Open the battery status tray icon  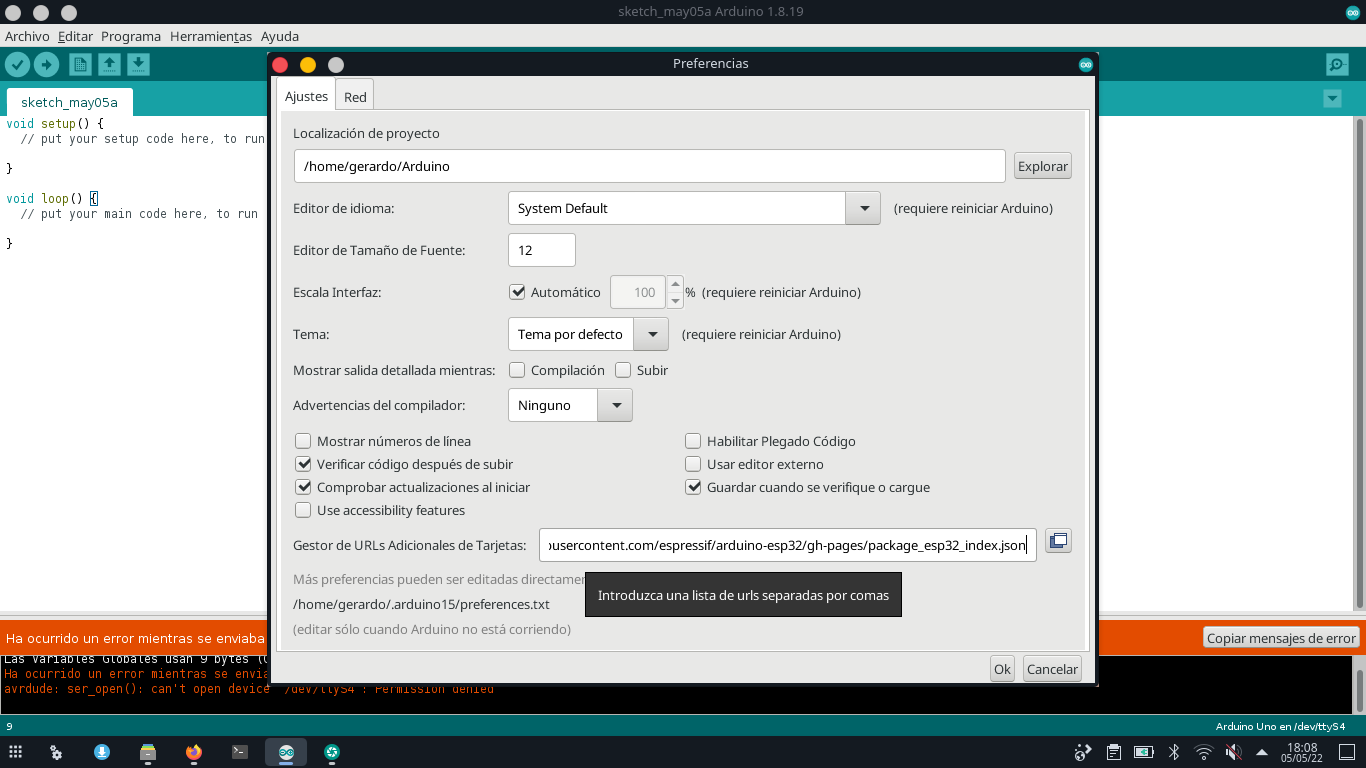[1143, 752]
